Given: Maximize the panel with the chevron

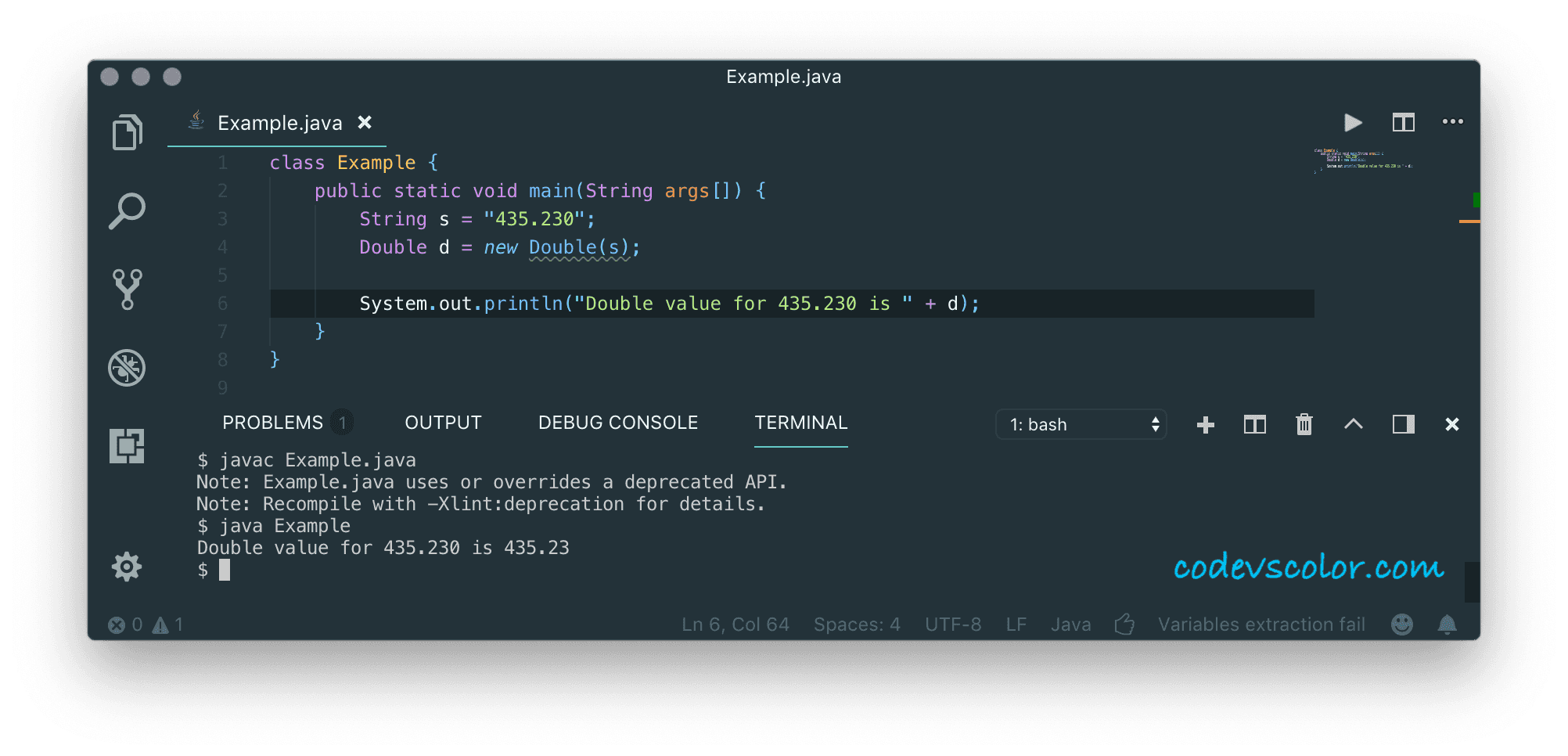Looking at the screenshot, I should 1354,423.
